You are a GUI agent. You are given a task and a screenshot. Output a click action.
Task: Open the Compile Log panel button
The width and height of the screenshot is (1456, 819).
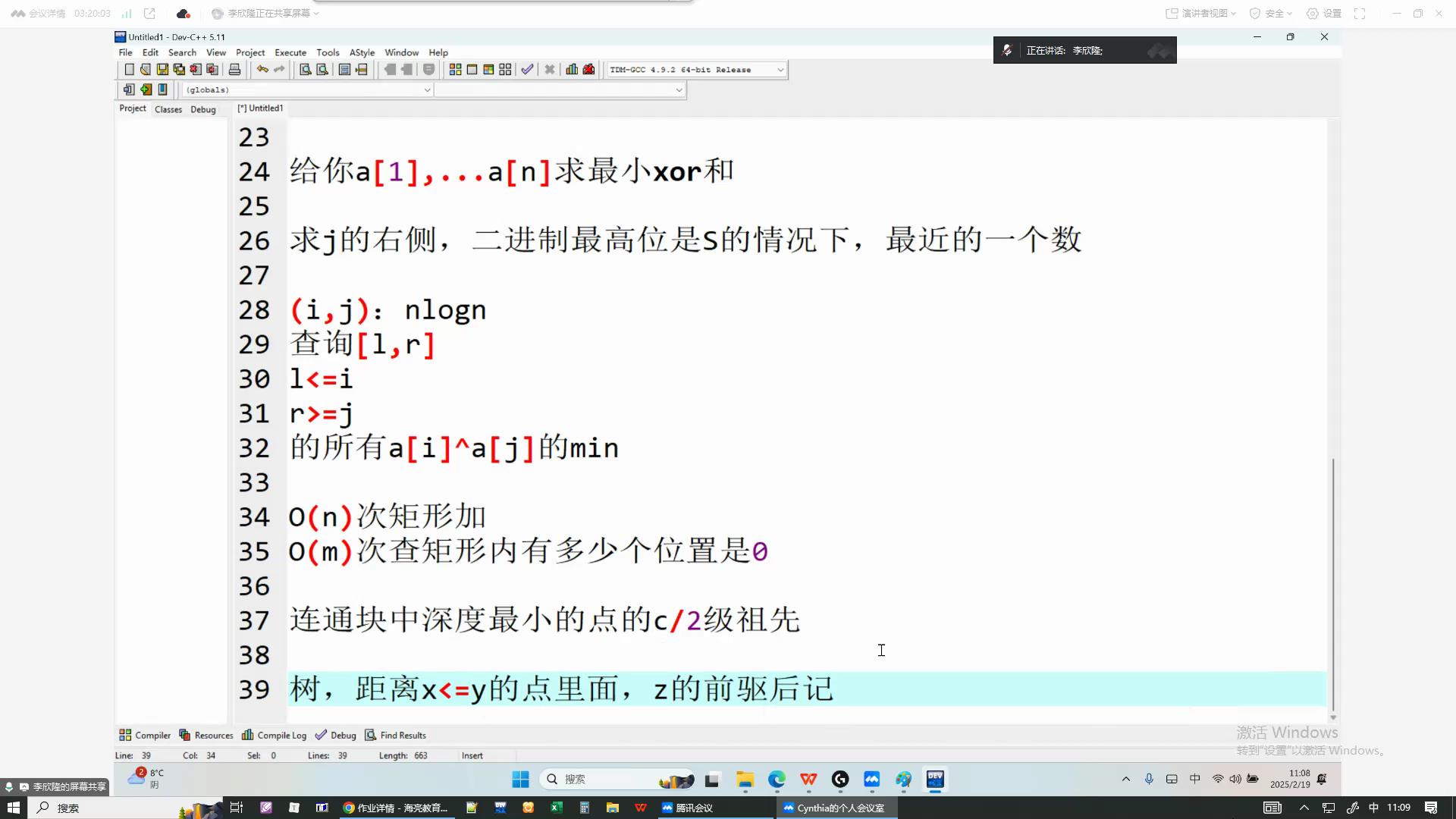click(x=274, y=735)
